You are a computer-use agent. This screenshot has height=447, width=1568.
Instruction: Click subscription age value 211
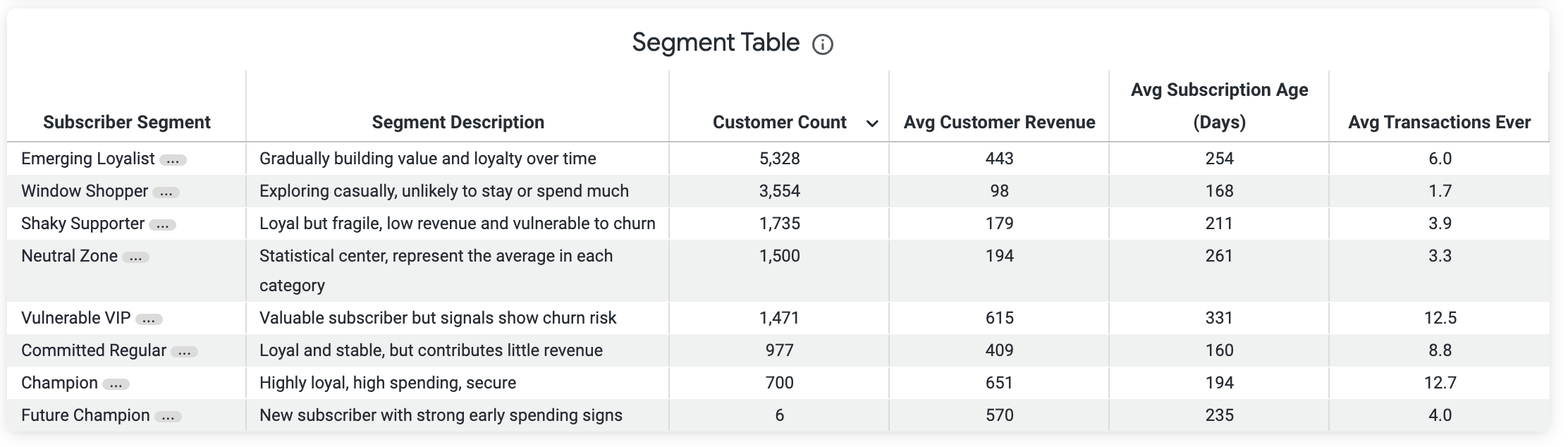(x=1220, y=223)
